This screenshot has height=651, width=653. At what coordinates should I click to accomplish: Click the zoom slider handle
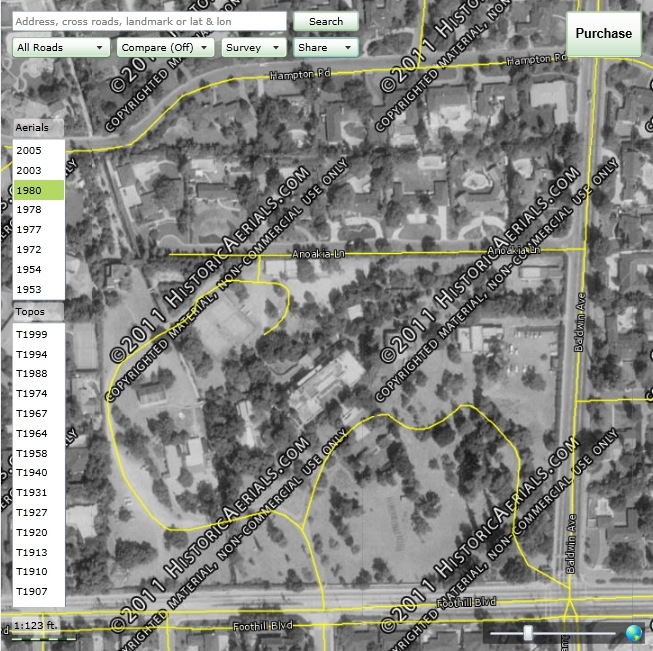coord(528,633)
